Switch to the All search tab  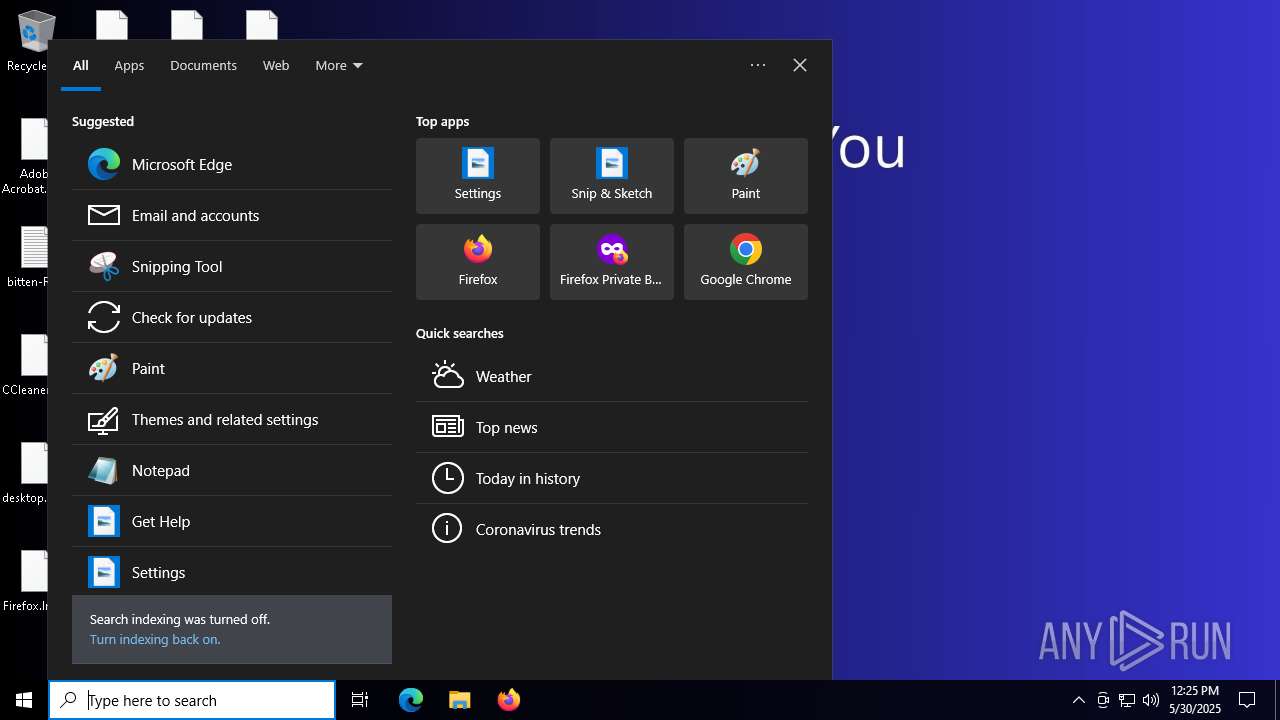point(81,65)
